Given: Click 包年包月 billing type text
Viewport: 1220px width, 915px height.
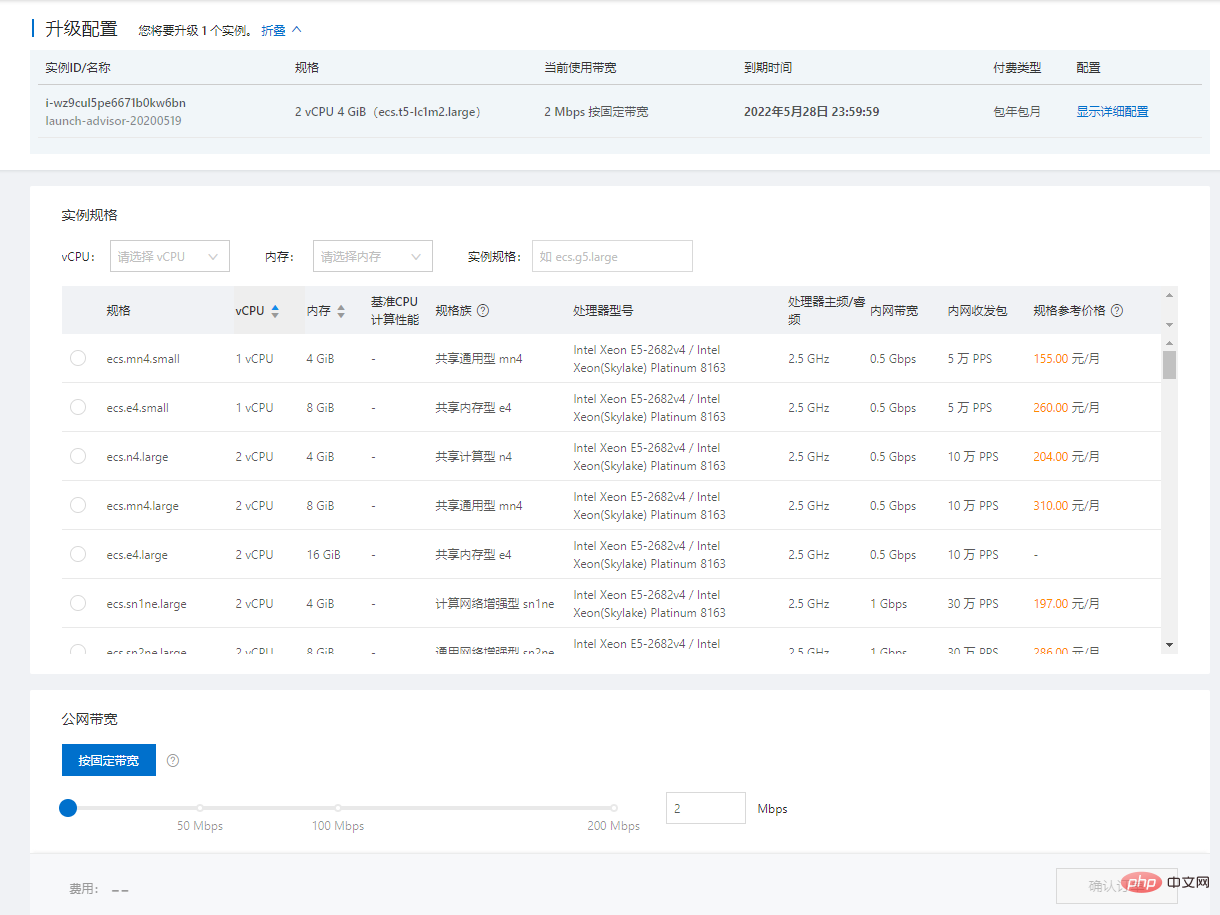Looking at the screenshot, I should click(x=1017, y=112).
